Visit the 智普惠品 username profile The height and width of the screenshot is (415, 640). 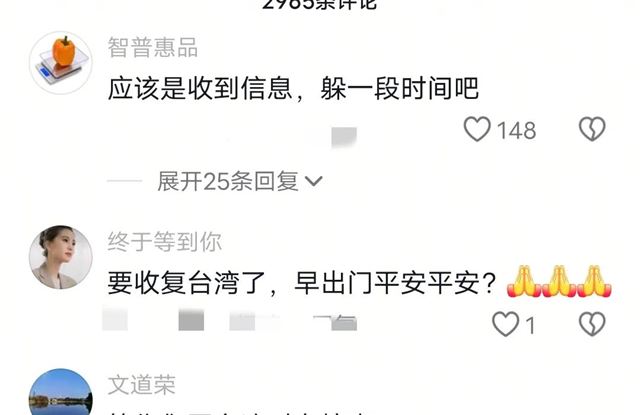pos(153,47)
